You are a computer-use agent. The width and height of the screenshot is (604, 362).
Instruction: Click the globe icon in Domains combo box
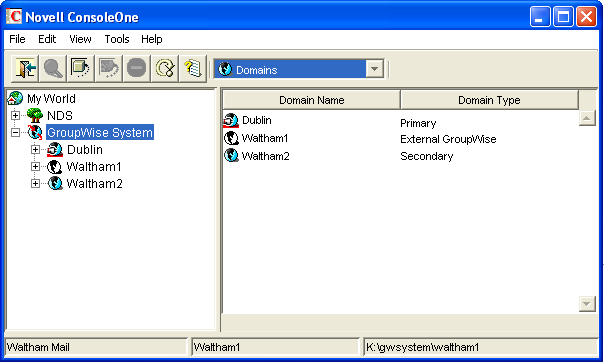point(225,69)
